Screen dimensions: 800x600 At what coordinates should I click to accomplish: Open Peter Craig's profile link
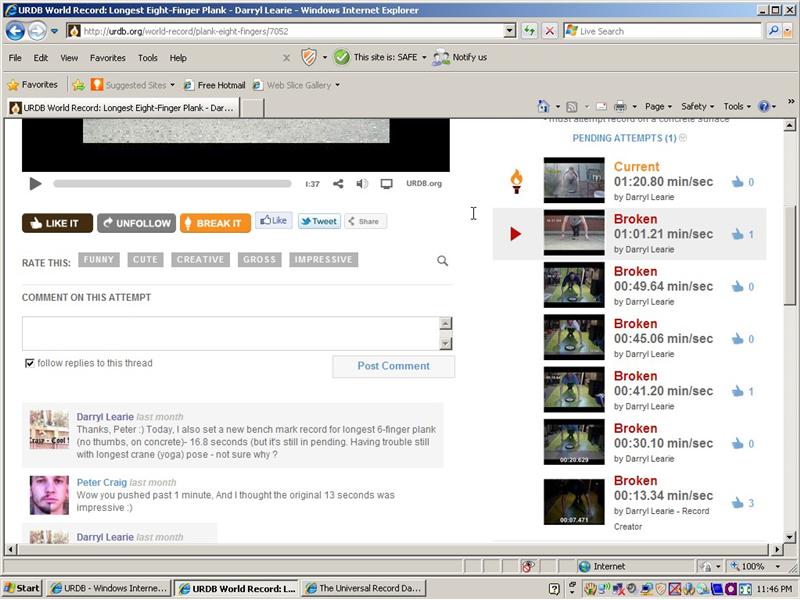coord(102,482)
